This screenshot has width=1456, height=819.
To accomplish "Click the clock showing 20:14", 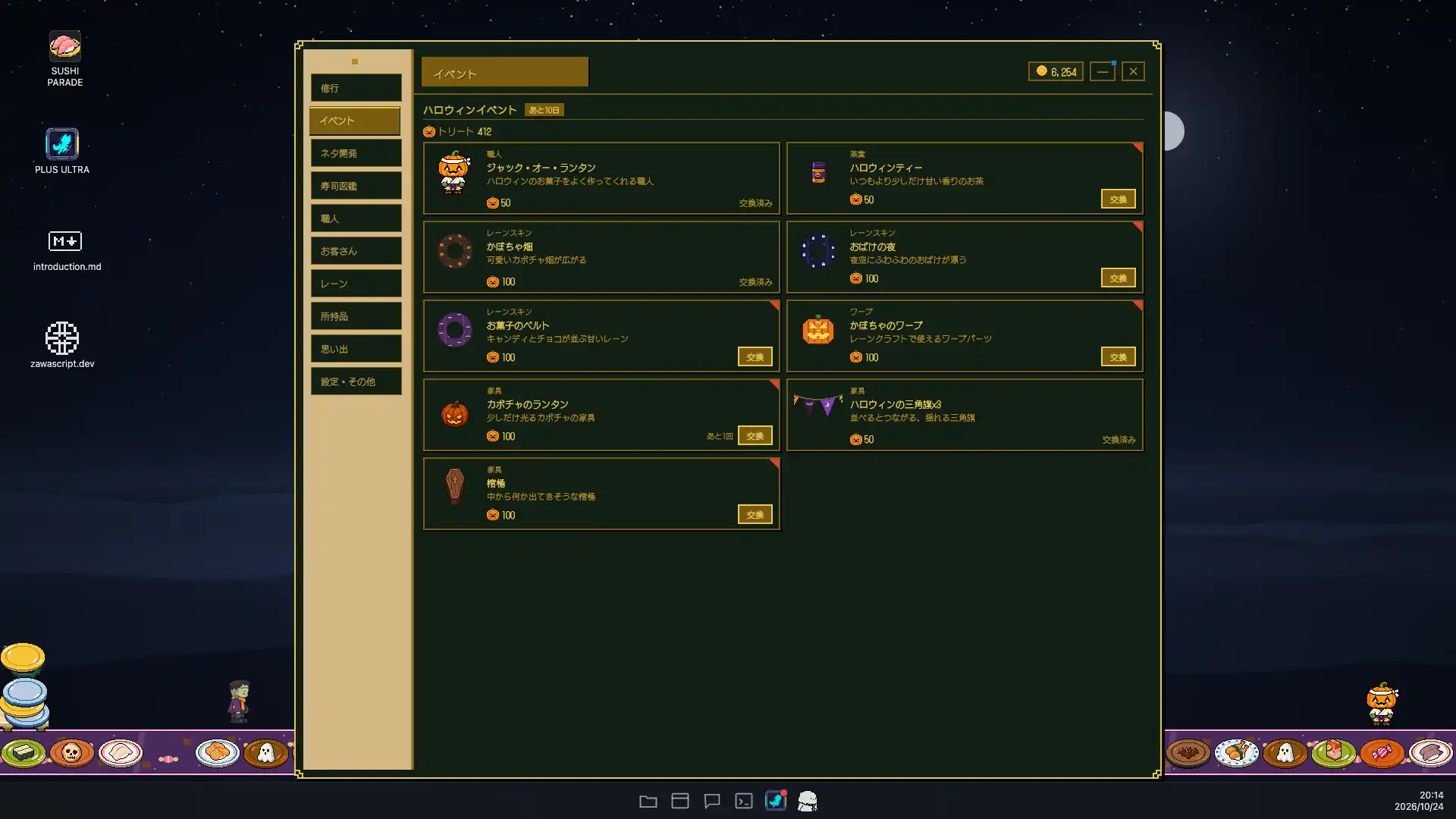I will point(1431,795).
